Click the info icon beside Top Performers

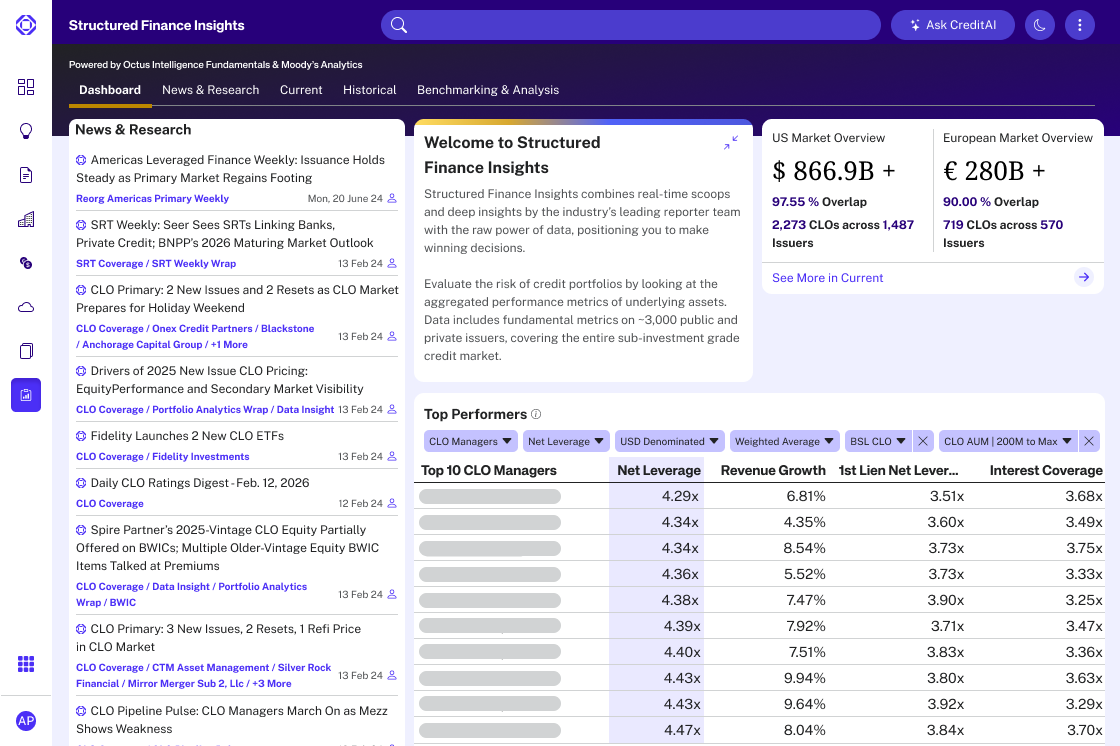point(536,415)
